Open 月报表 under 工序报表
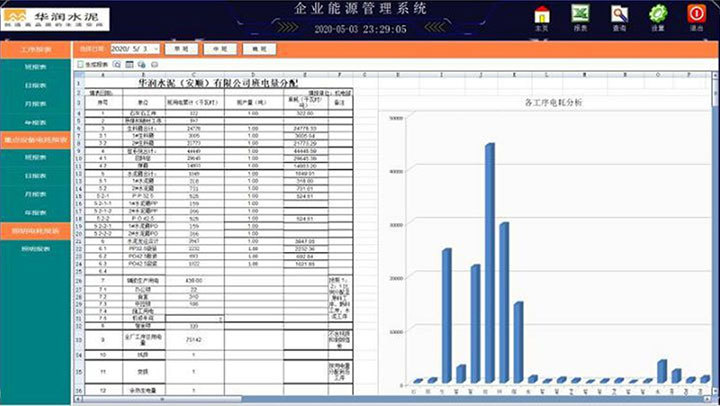The width and height of the screenshot is (720, 406). [x=35, y=104]
